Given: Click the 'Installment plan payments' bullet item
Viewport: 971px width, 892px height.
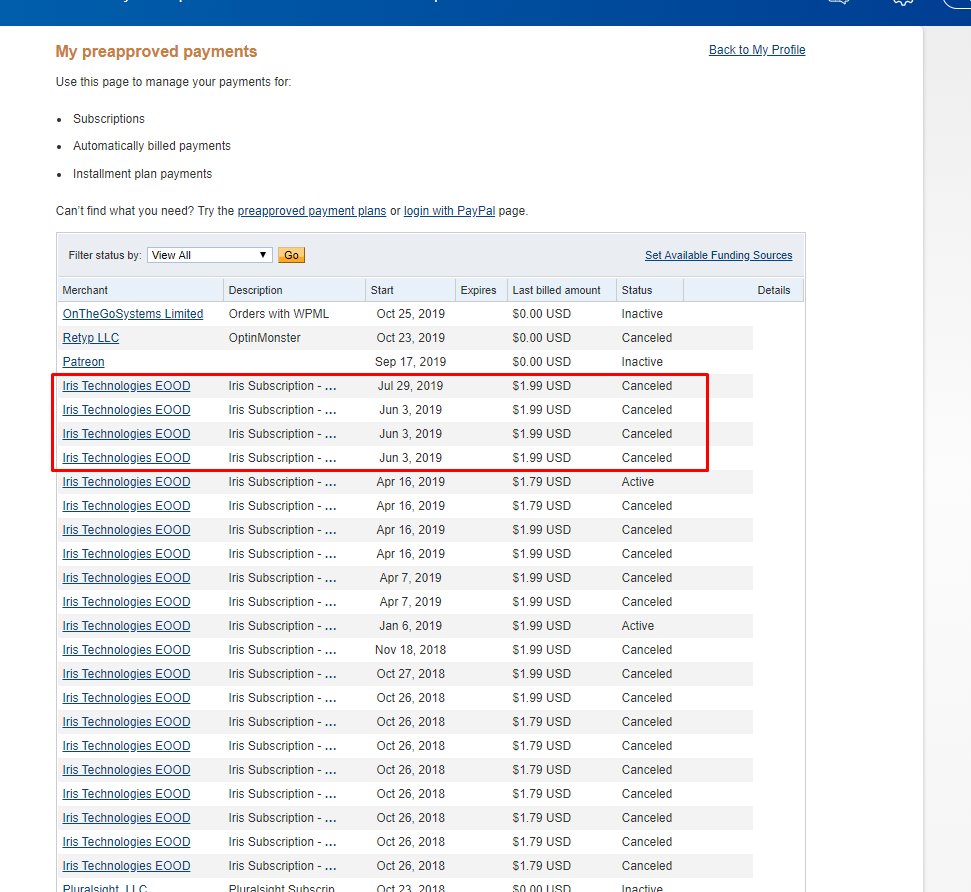Looking at the screenshot, I should [x=142, y=174].
